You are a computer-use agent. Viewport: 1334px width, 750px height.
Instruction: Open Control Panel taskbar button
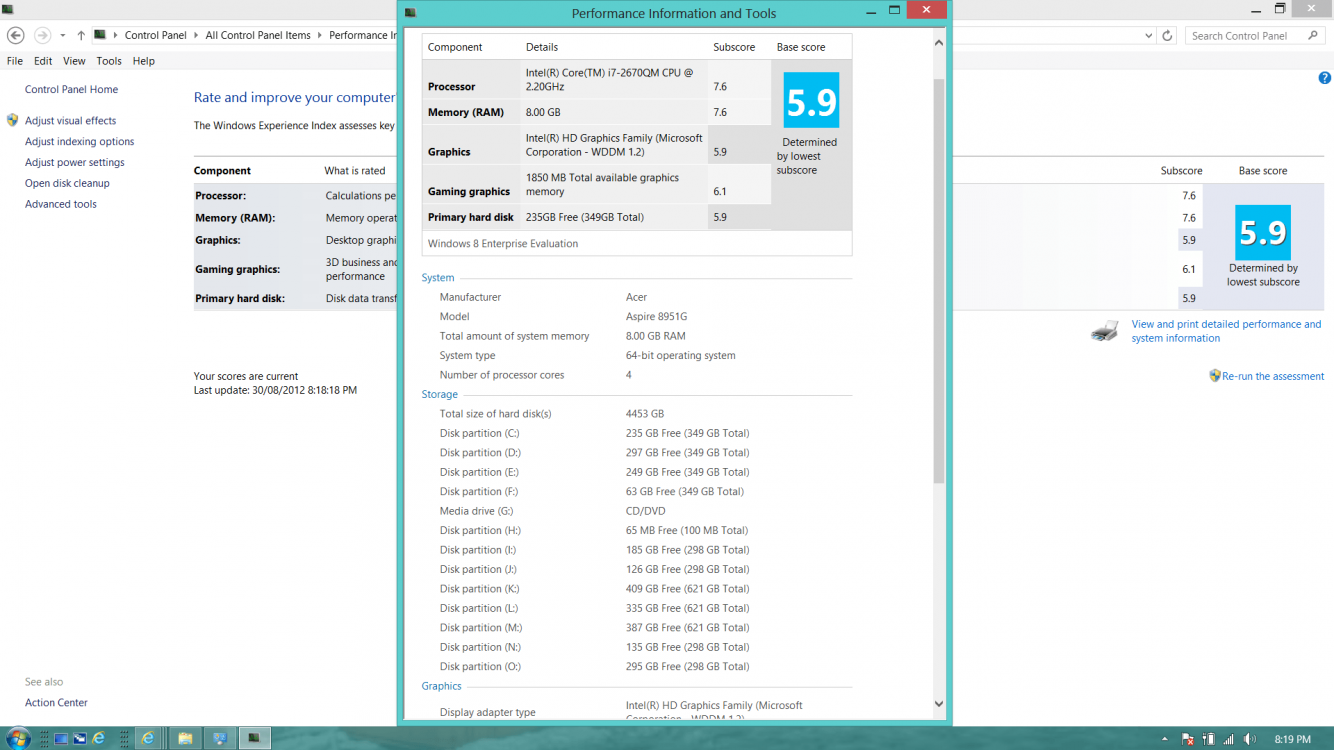(x=220, y=738)
